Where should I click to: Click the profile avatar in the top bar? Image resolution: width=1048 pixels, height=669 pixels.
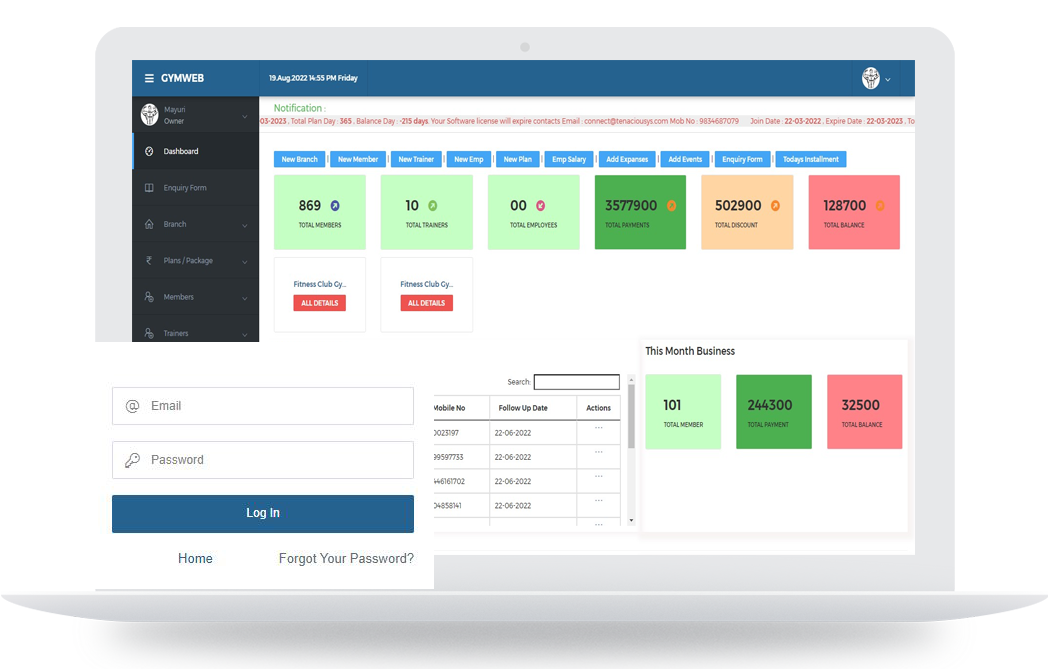pos(870,78)
